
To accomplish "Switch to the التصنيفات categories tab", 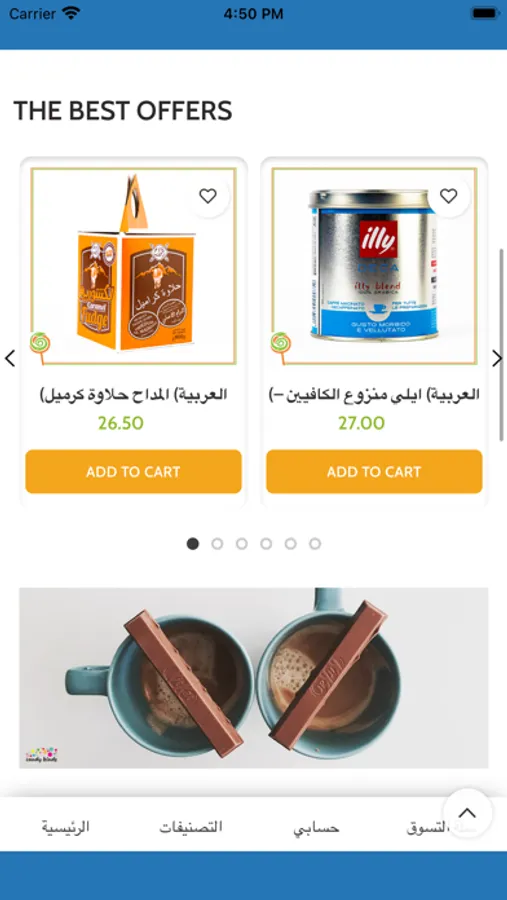I will pos(191,827).
